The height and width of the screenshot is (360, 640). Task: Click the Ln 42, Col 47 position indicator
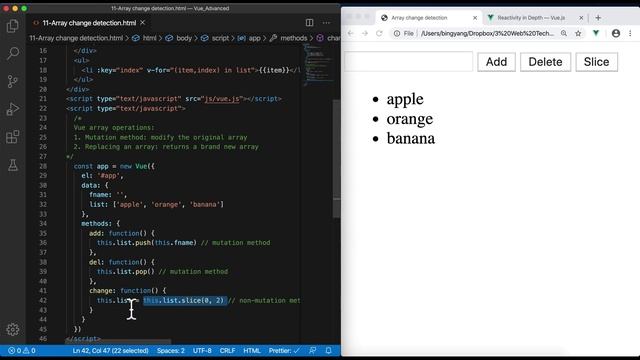point(110,351)
